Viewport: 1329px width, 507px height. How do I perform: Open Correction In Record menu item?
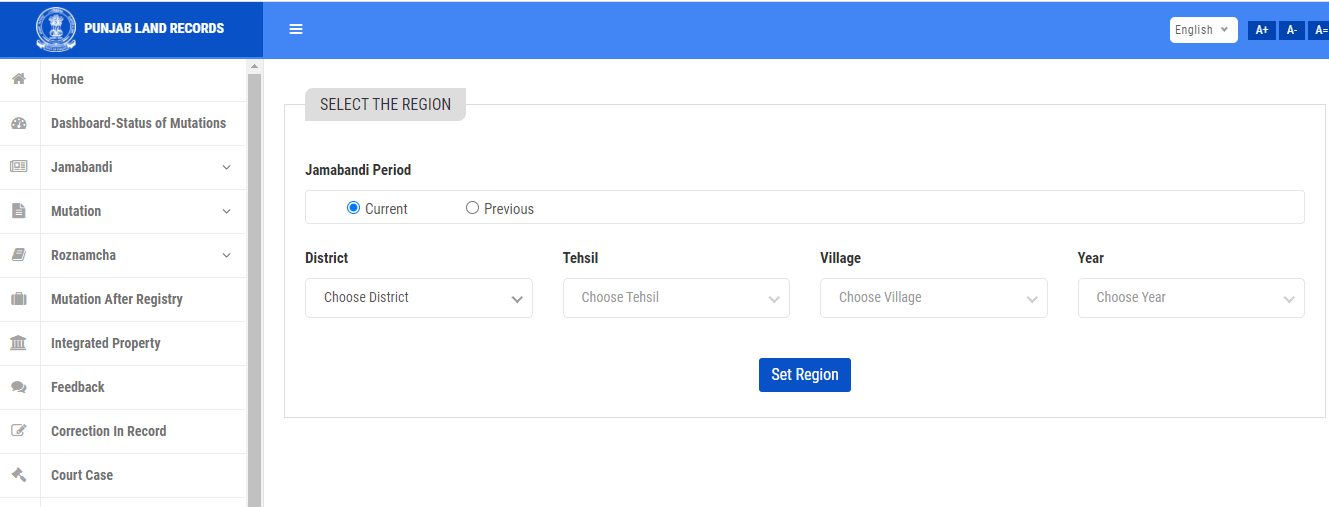pos(123,431)
